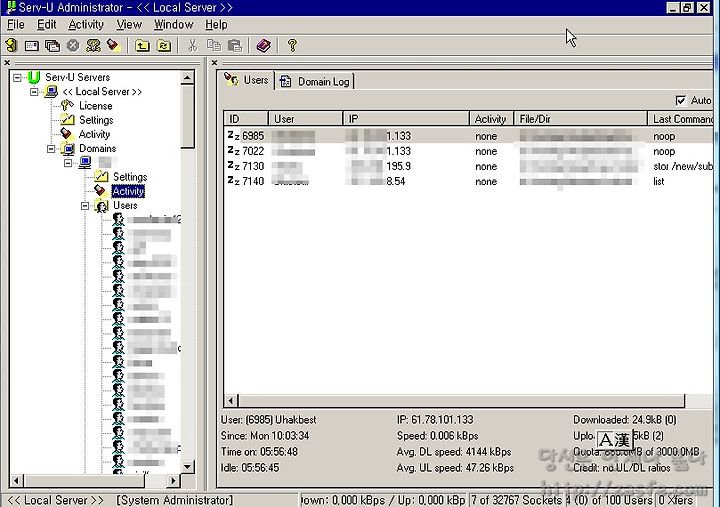
Task: Open the View menu
Action: (x=129, y=24)
